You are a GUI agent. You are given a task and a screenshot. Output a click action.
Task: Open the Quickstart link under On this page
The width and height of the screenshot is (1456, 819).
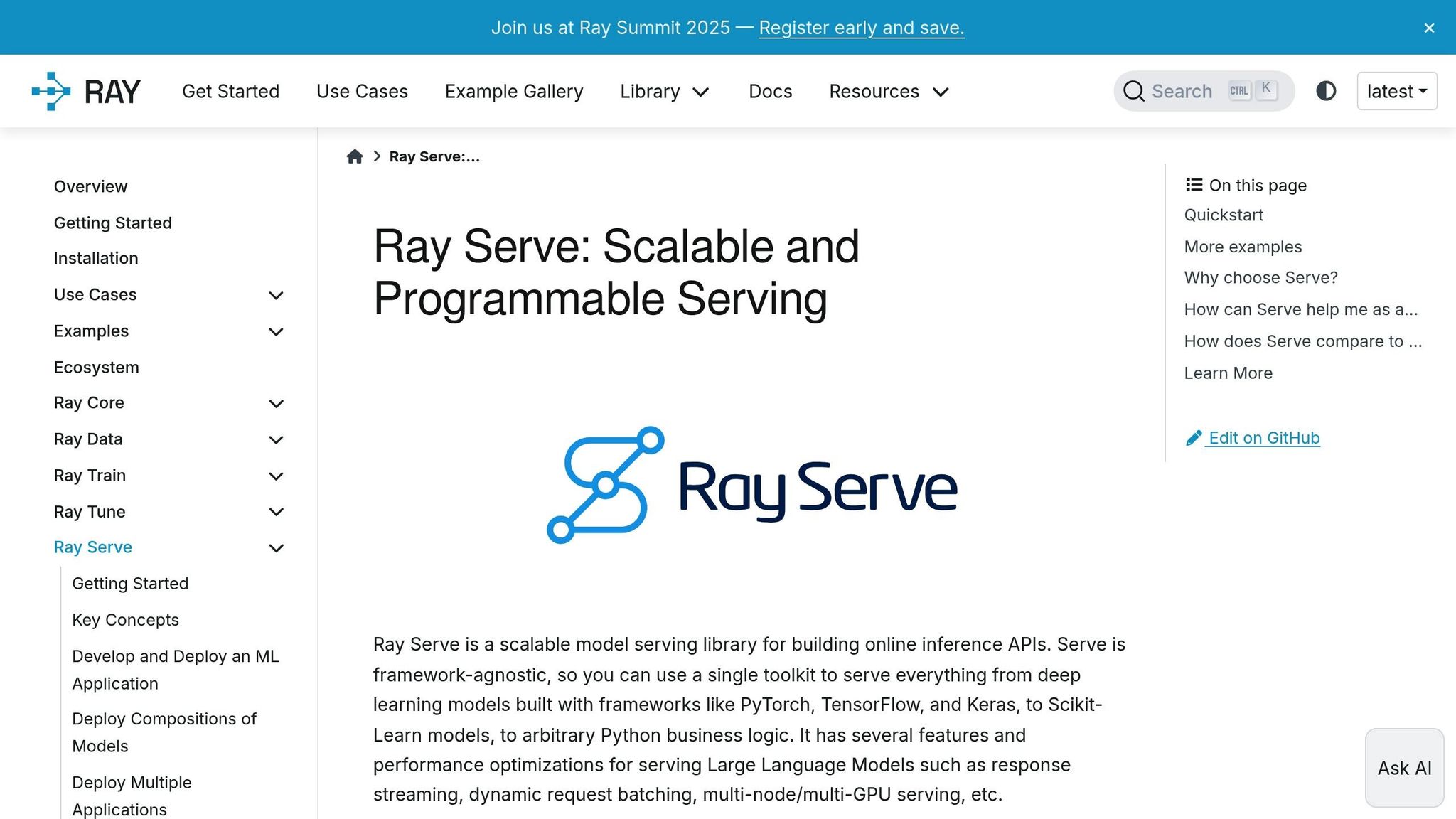1223,215
